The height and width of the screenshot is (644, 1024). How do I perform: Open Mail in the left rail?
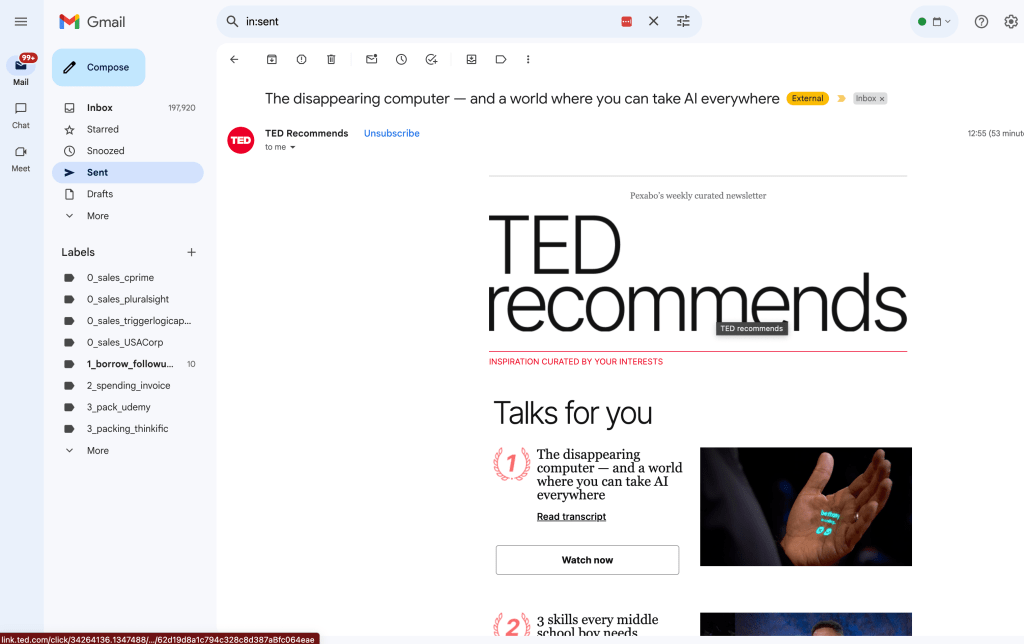(21, 71)
